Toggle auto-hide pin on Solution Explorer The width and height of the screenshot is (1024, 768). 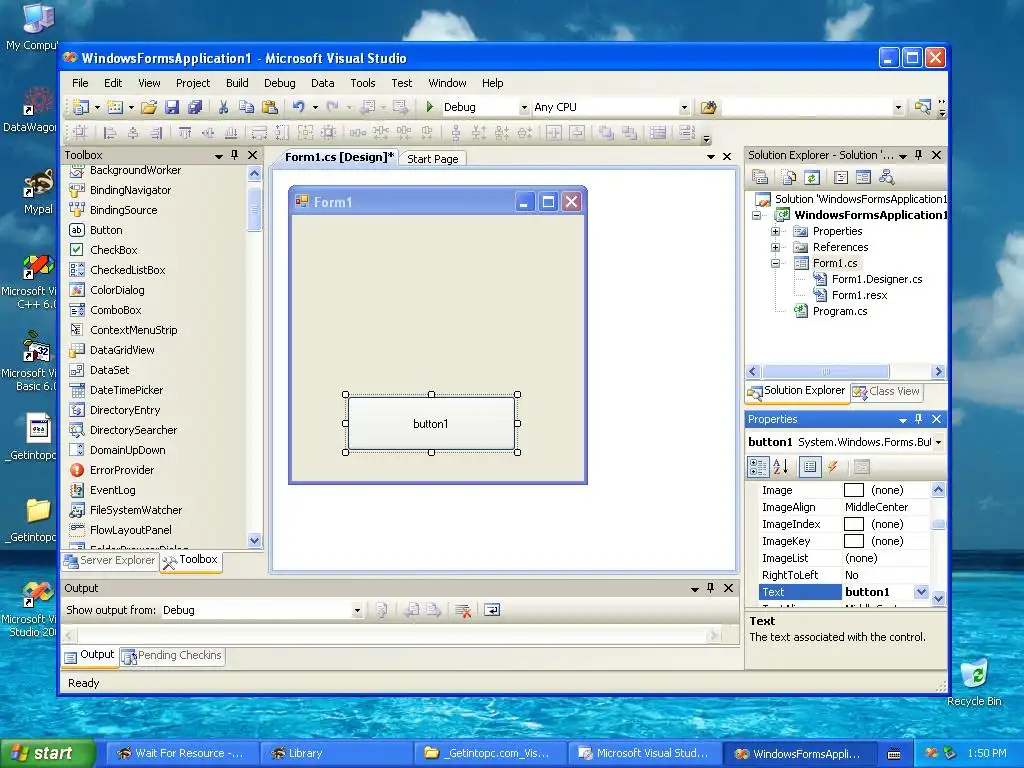[919, 155]
